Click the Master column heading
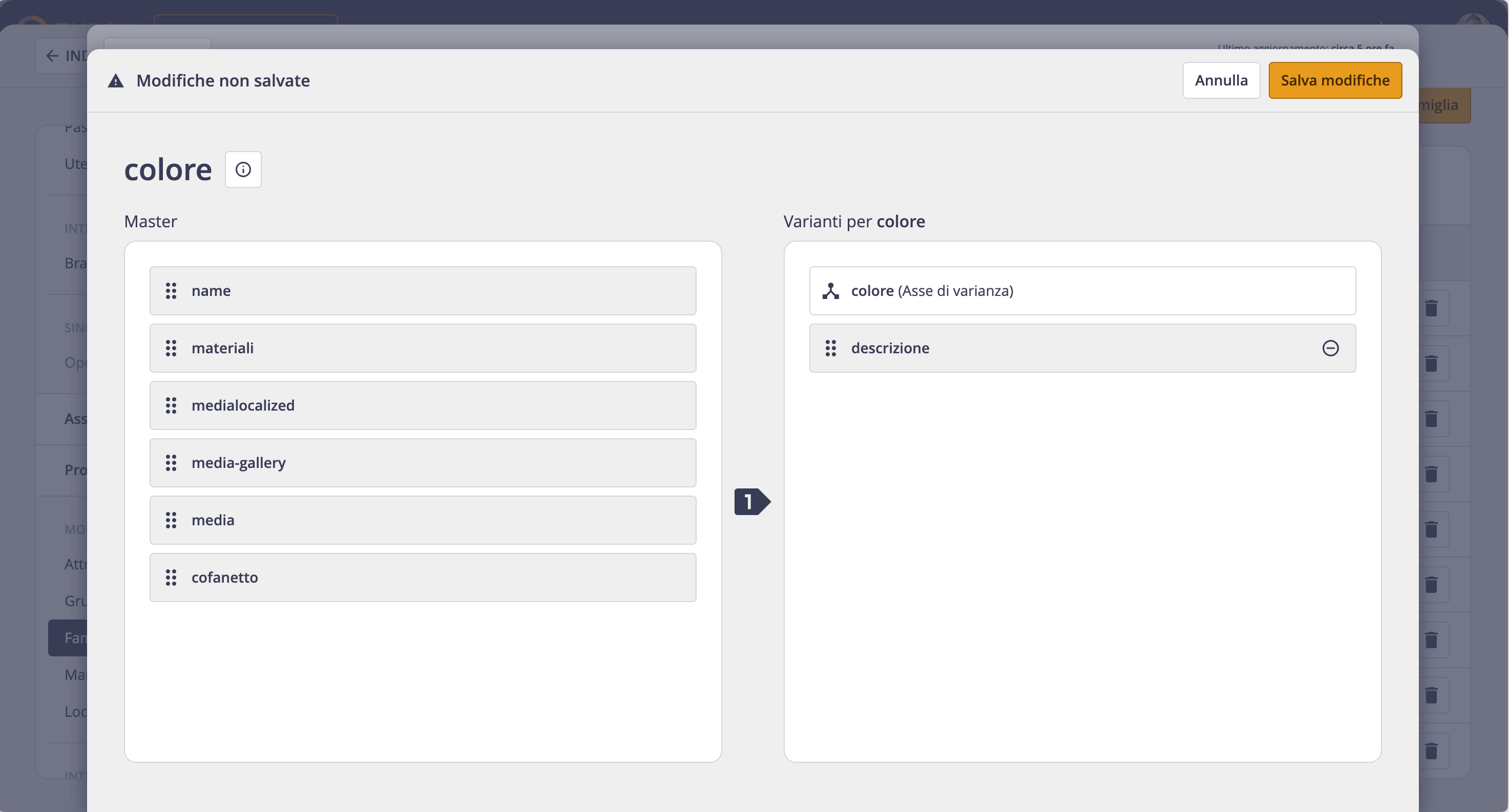Viewport: 1509px width, 812px height. pos(151,222)
